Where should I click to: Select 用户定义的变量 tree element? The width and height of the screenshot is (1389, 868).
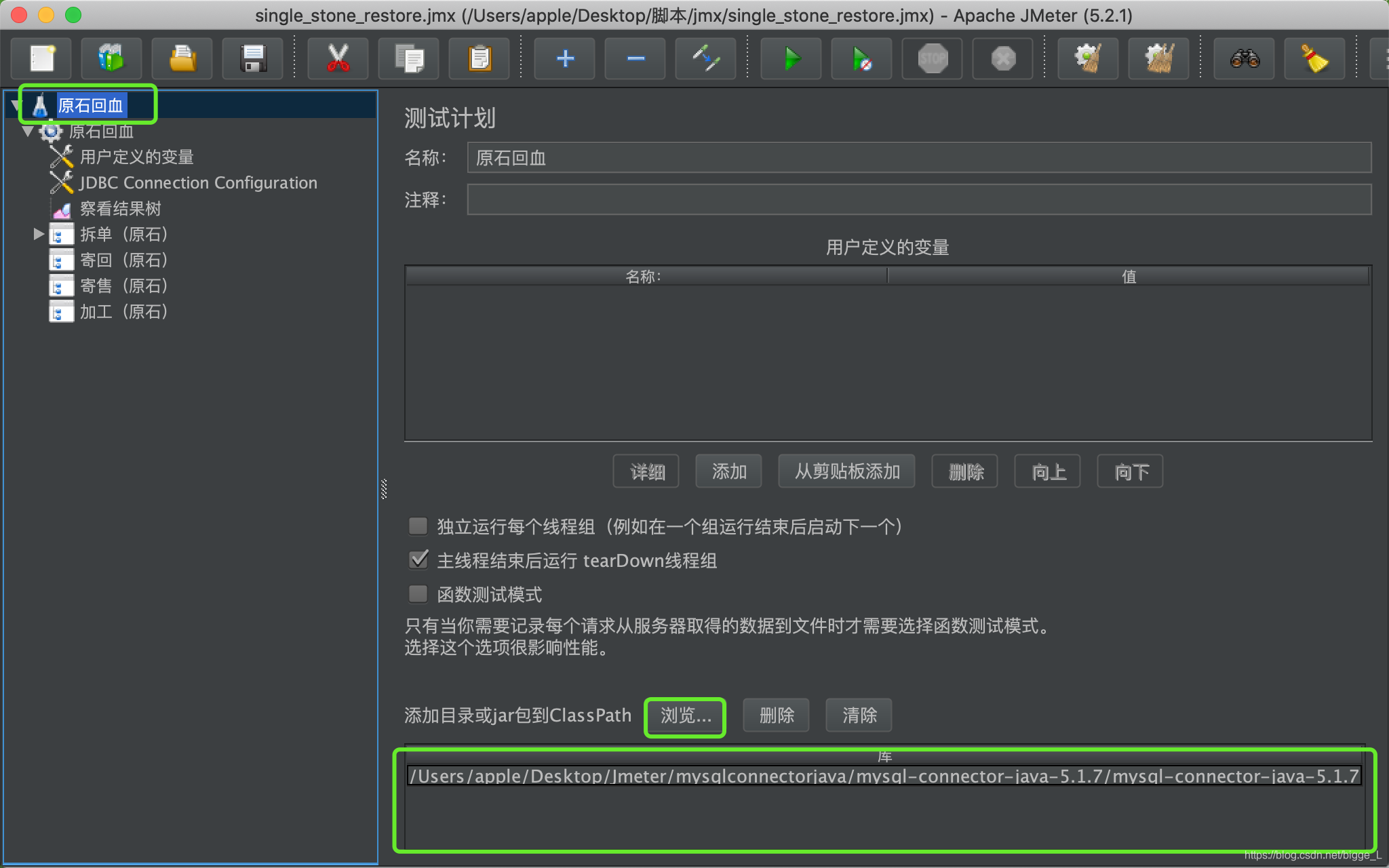(136, 157)
